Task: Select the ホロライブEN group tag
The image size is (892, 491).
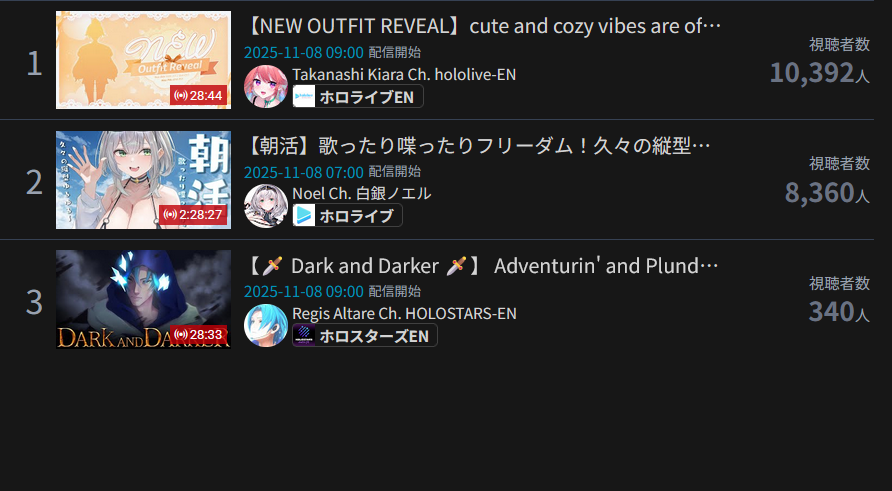Action: (x=358, y=97)
